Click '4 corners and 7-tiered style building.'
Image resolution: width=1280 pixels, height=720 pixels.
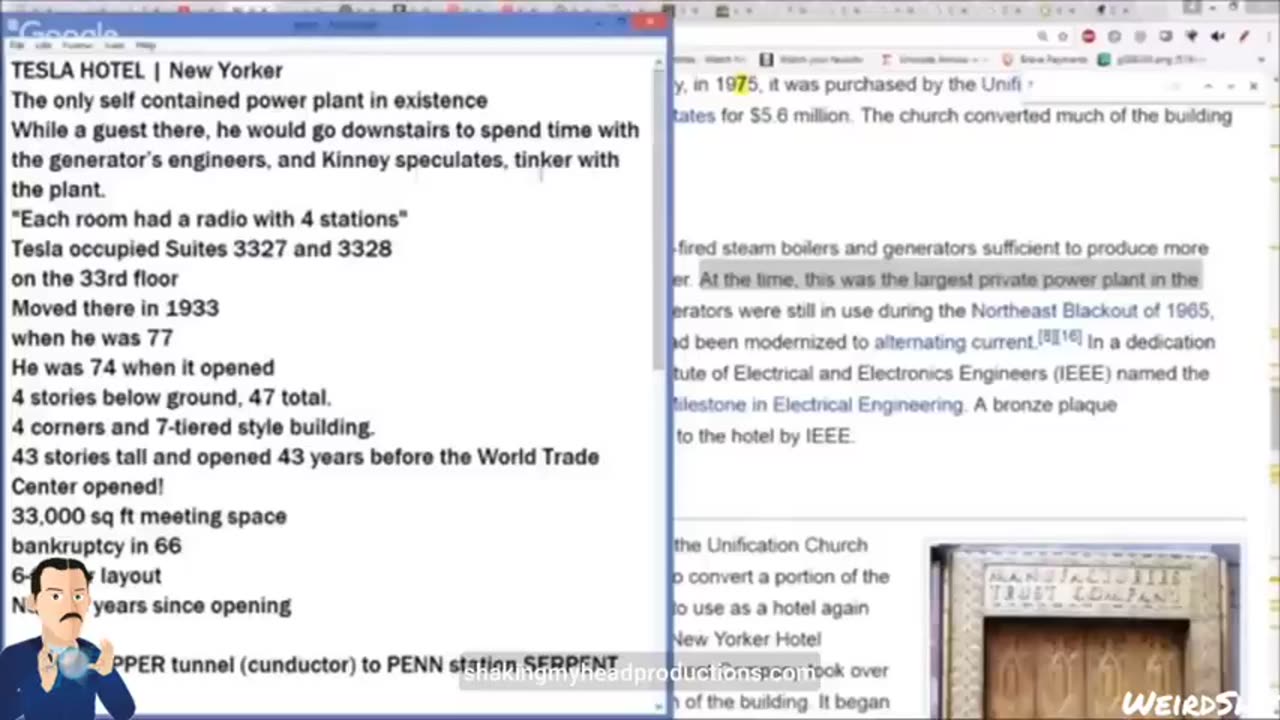(x=193, y=427)
